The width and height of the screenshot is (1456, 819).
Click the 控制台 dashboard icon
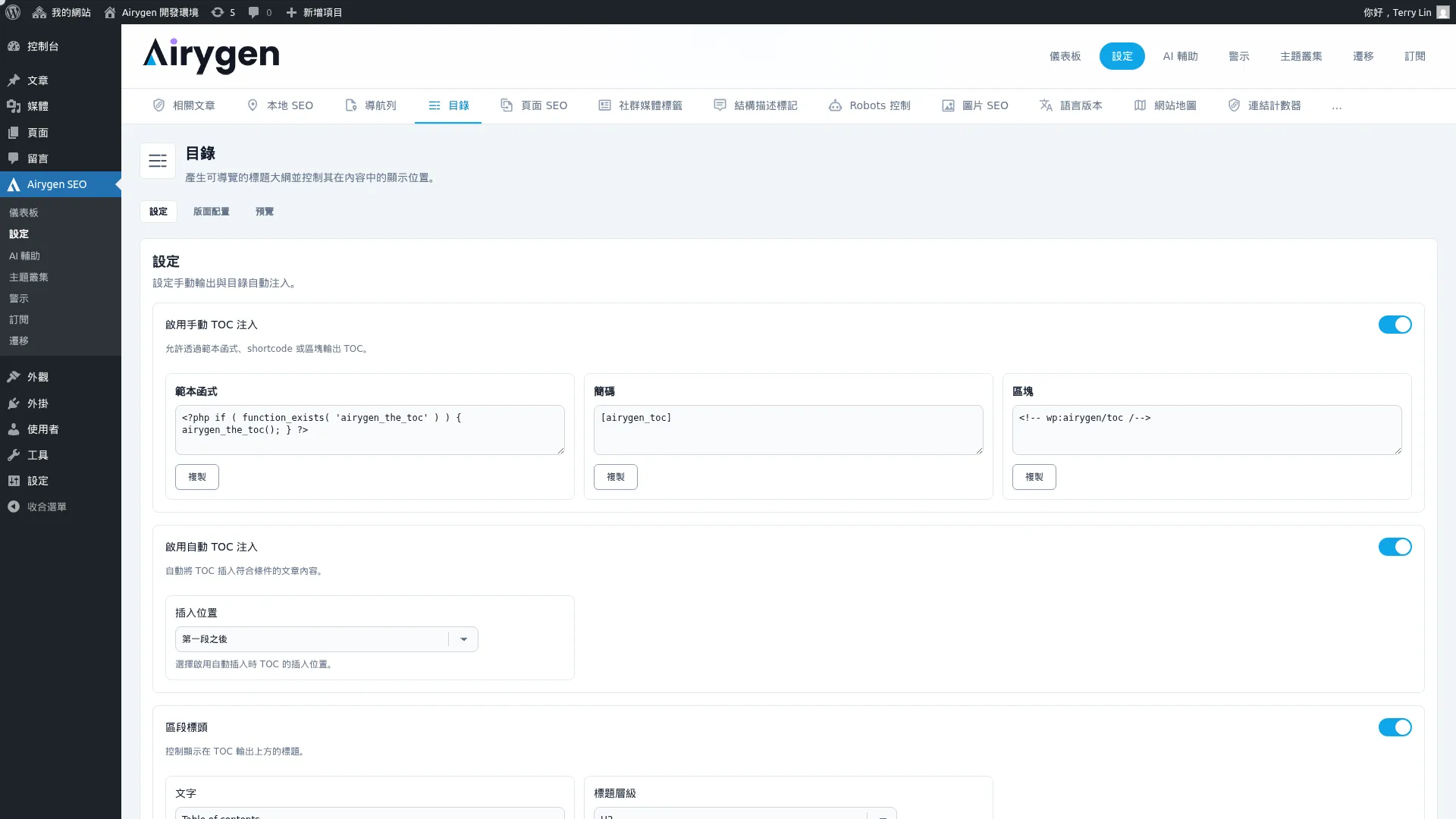[x=14, y=46]
